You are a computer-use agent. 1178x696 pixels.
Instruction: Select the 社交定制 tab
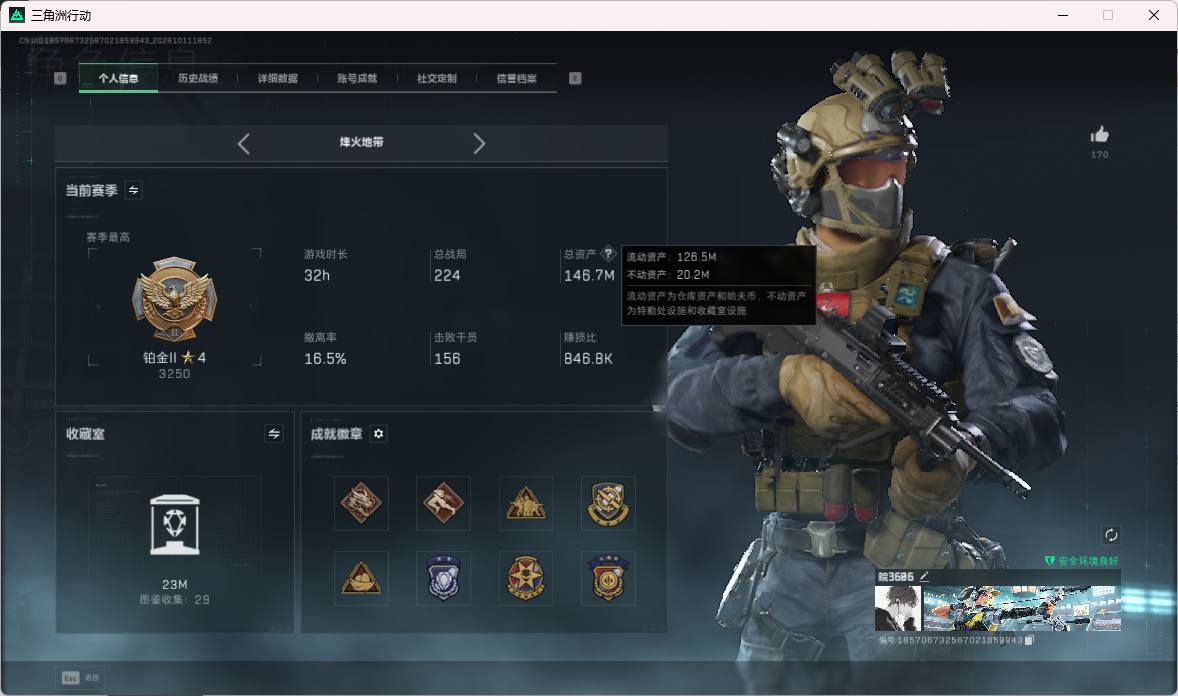pos(436,78)
